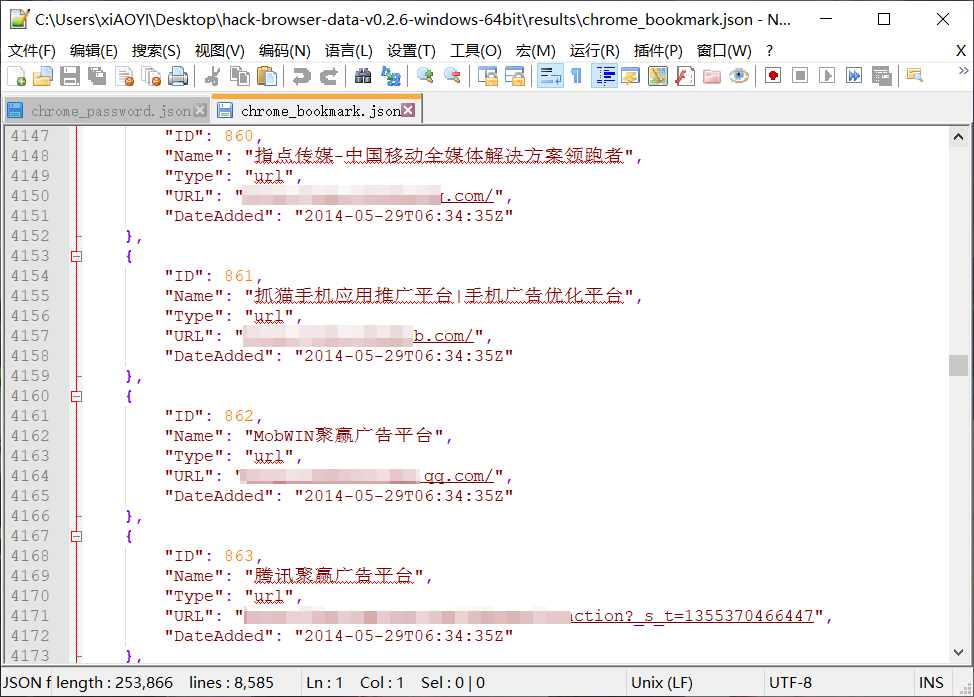Toggle monitoring eye icon
Image resolution: width=974 pixels, height=697 pixels.
pos(739,76)
